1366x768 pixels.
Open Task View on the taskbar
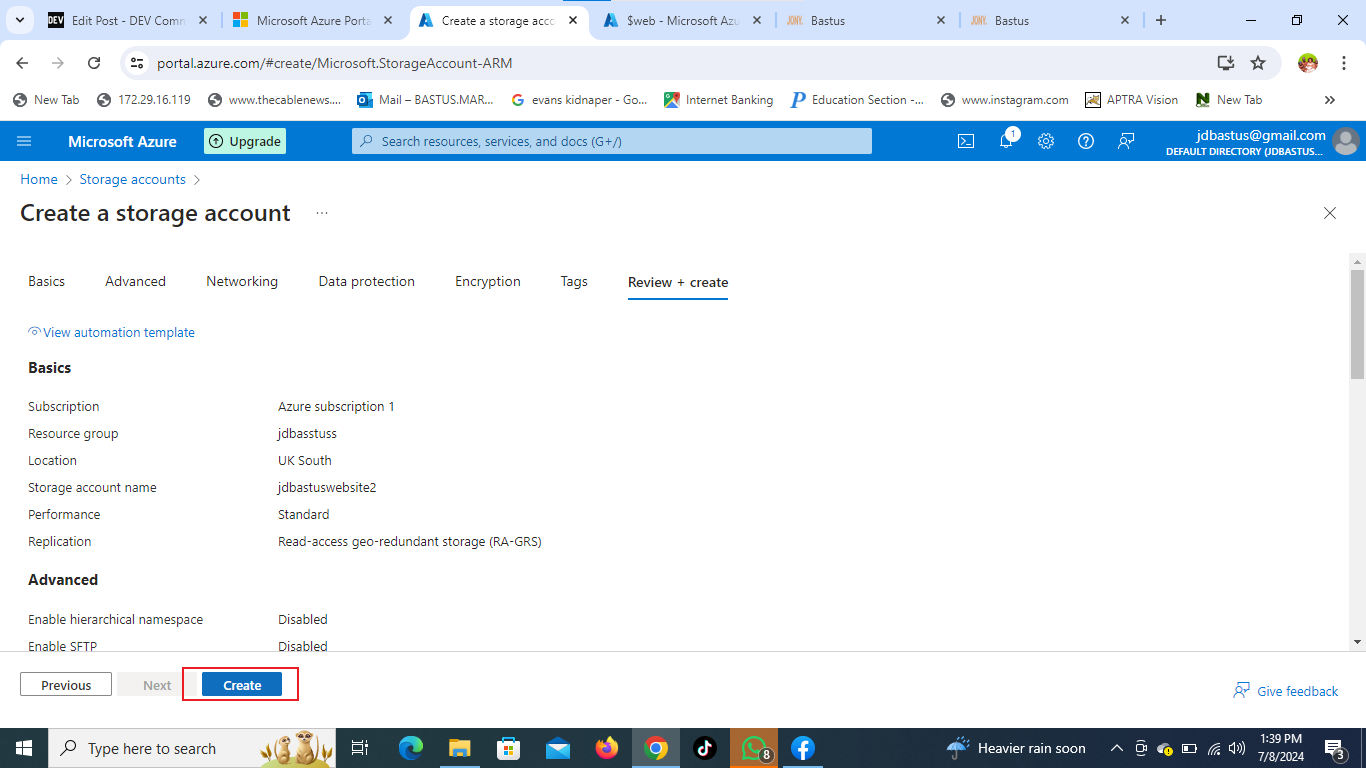tap(360, 748)
